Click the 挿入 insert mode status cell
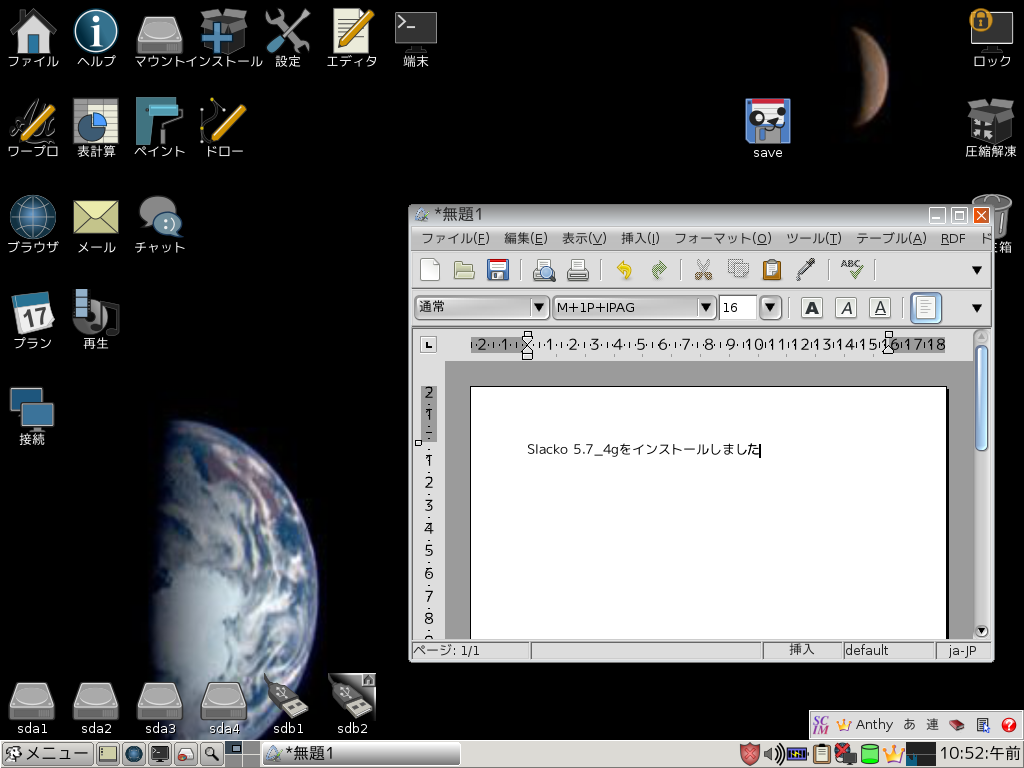 pos(802,650)
